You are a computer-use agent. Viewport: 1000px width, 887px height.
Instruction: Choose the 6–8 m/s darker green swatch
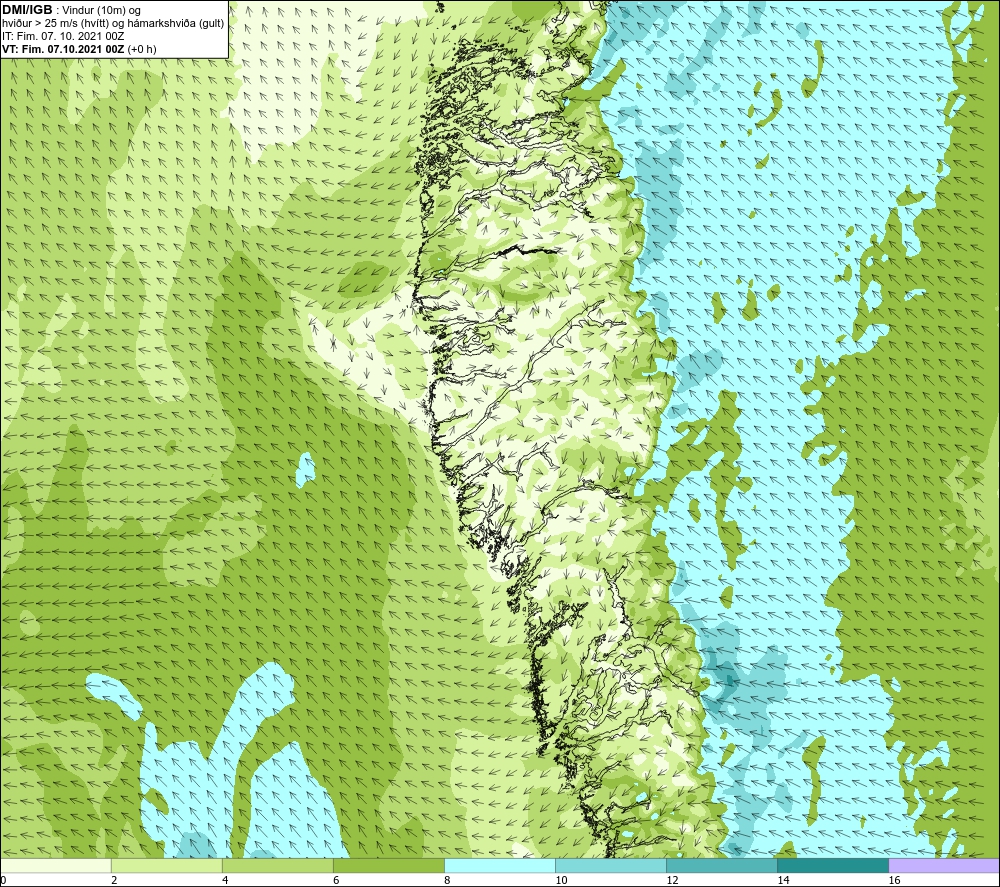point(388,865)
